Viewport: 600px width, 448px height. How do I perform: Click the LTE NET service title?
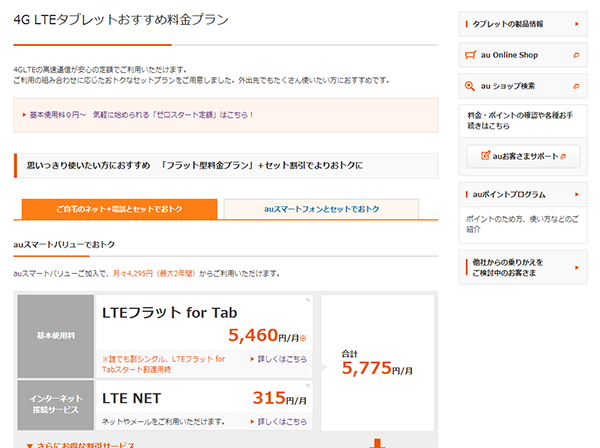coord(131,398)
